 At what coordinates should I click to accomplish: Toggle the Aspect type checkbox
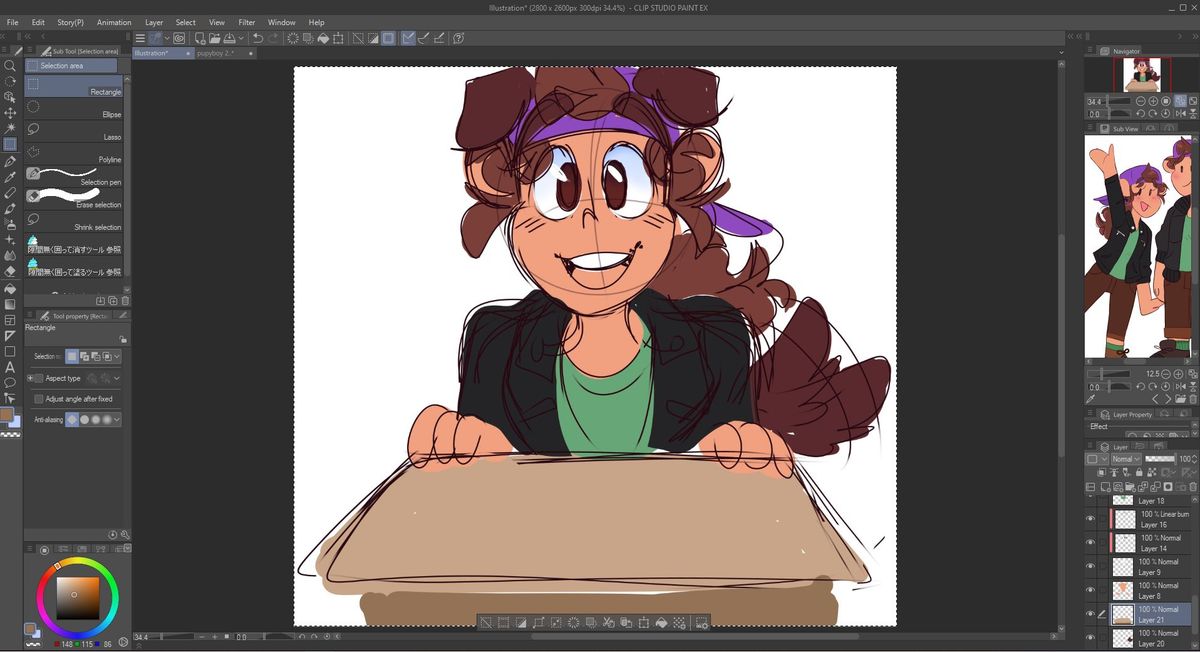(39, 378)
